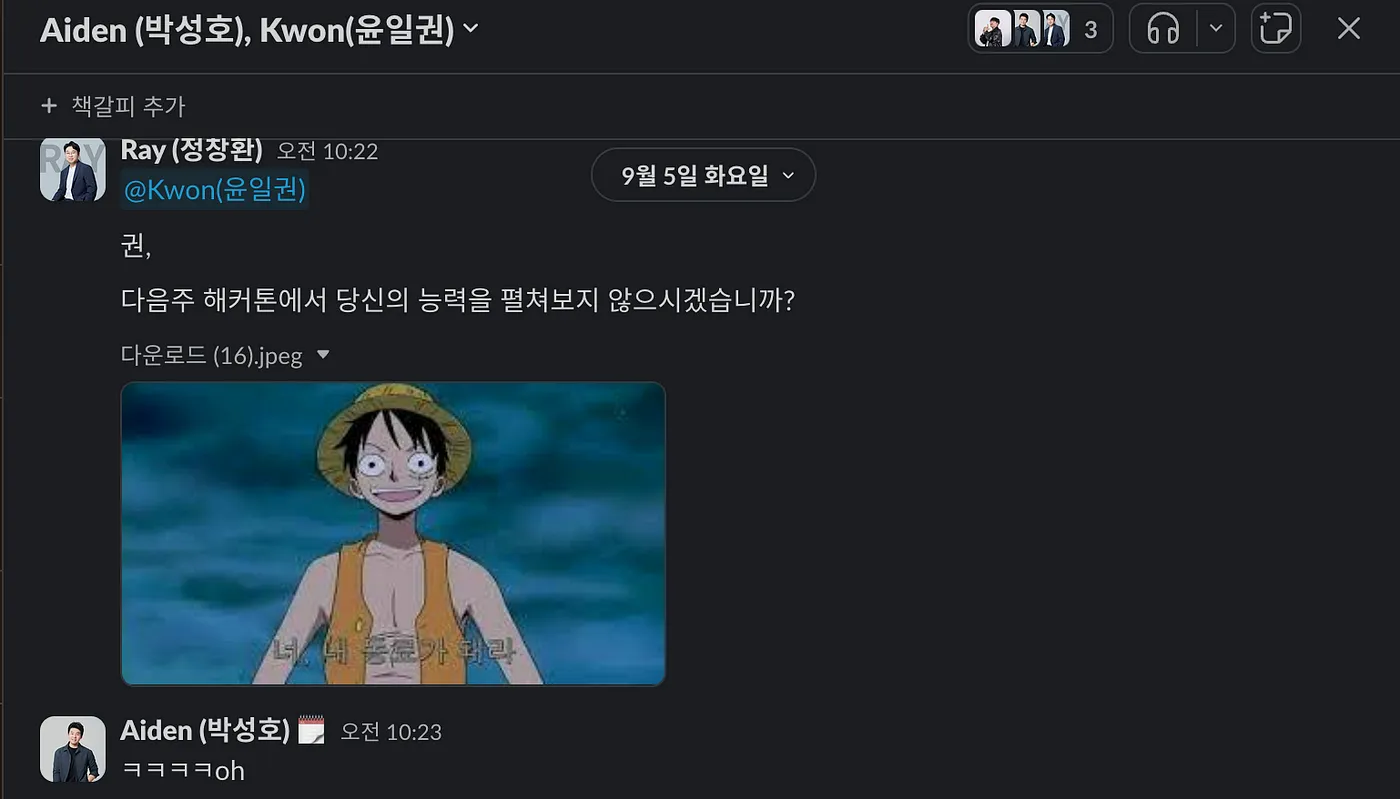
Task: Click the calendar status icon beside Aiden's name
Action: click(x=312, y=730)
